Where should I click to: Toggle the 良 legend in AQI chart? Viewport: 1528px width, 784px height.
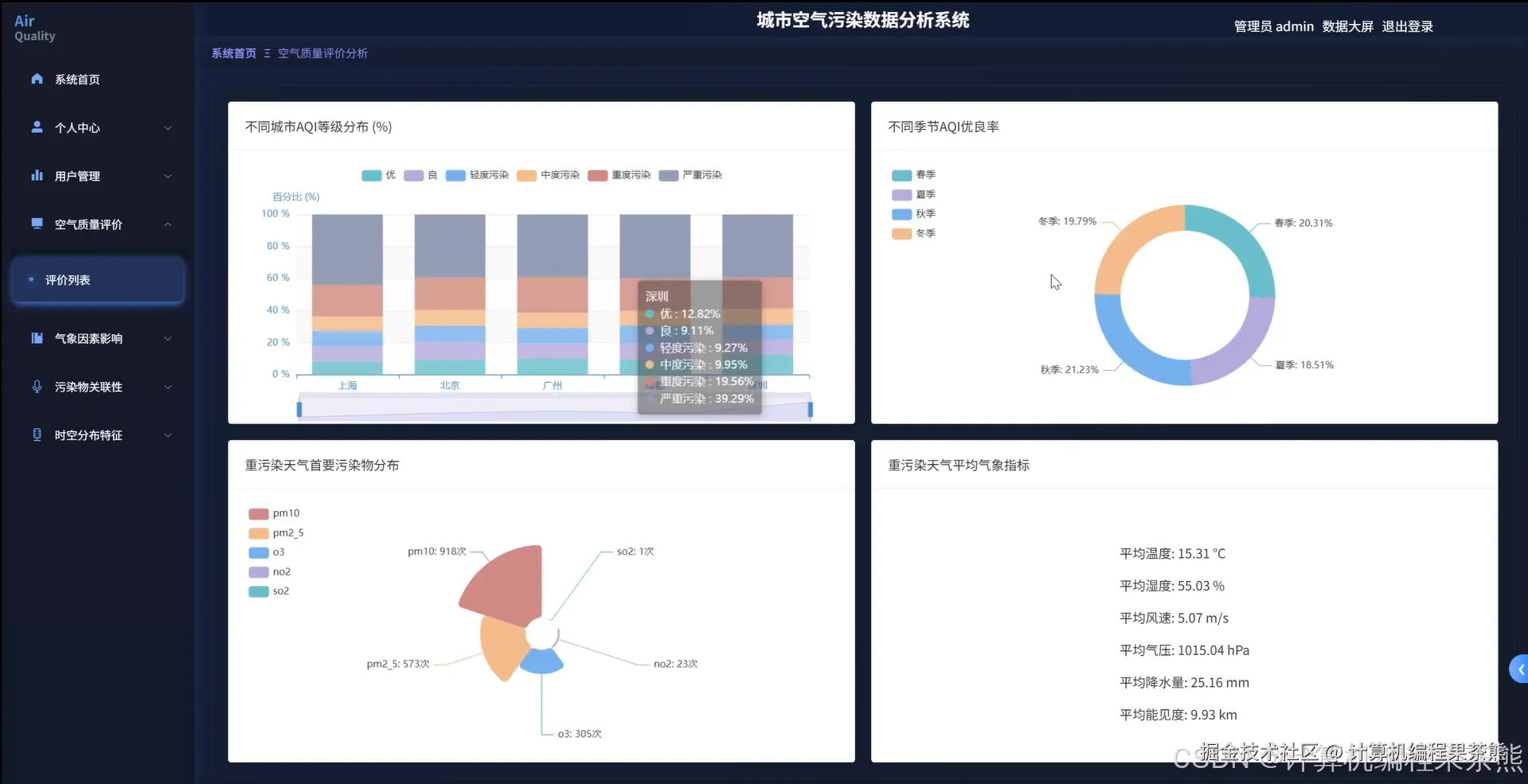(420, 175)
